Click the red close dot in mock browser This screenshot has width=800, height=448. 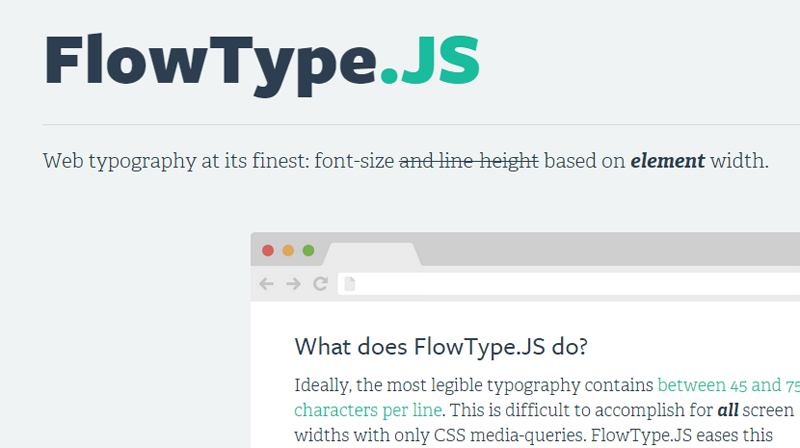click(267, 250)
